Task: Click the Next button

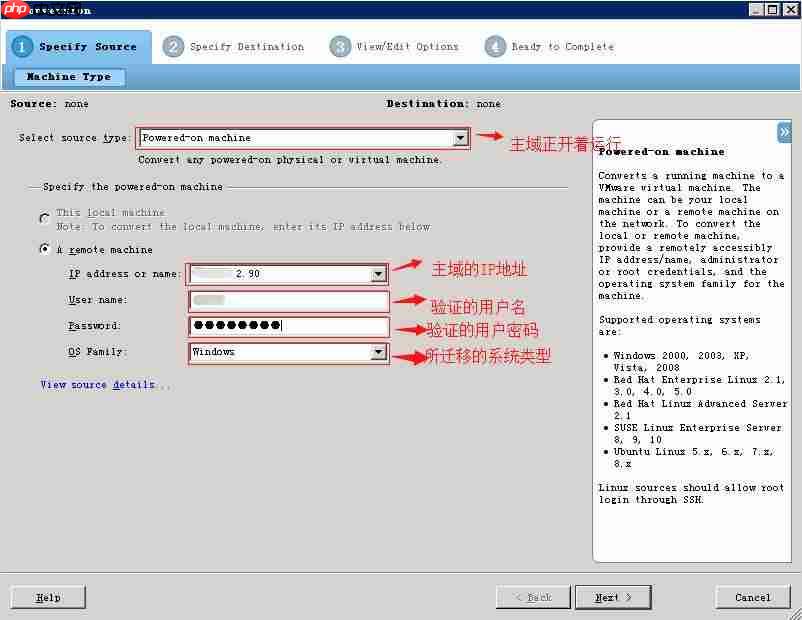Action: pyautogui.click(x=612, y=596)
